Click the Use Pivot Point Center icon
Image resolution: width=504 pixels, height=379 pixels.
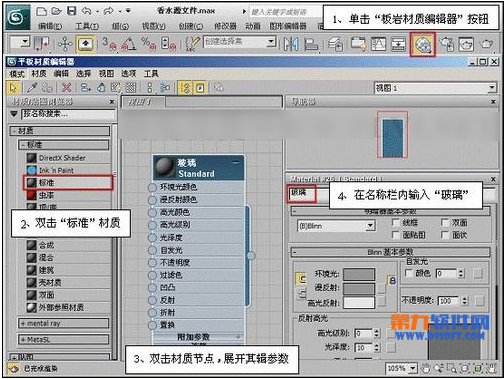click(x=43, y=44)
